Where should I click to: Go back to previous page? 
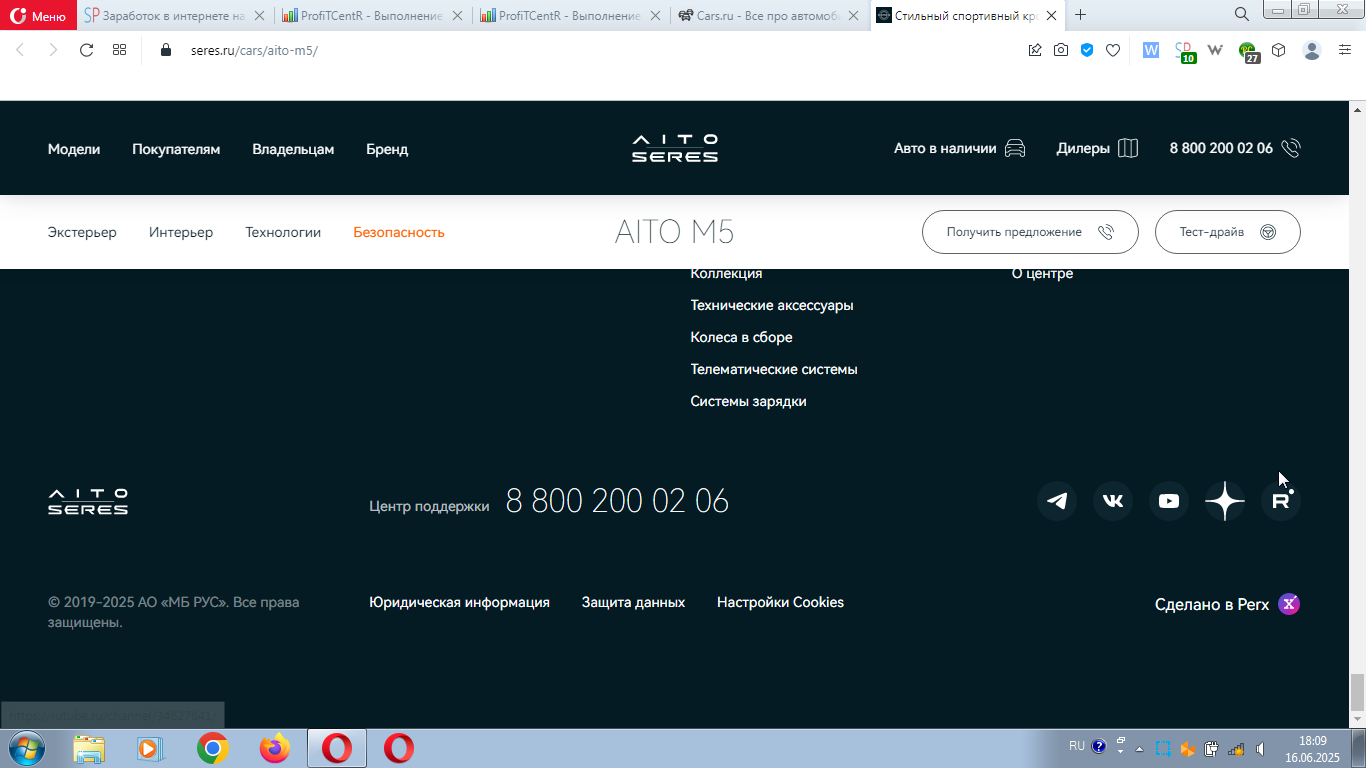20,50
